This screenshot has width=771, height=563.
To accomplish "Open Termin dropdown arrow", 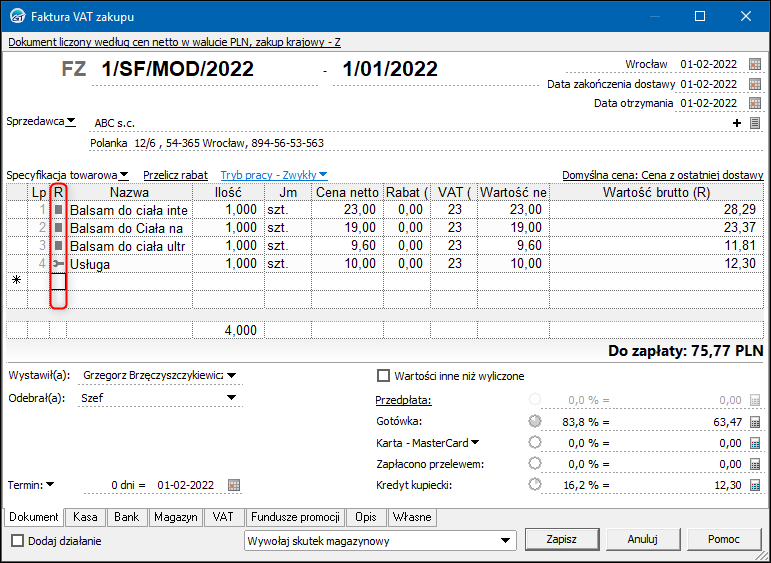I will 50,485.
